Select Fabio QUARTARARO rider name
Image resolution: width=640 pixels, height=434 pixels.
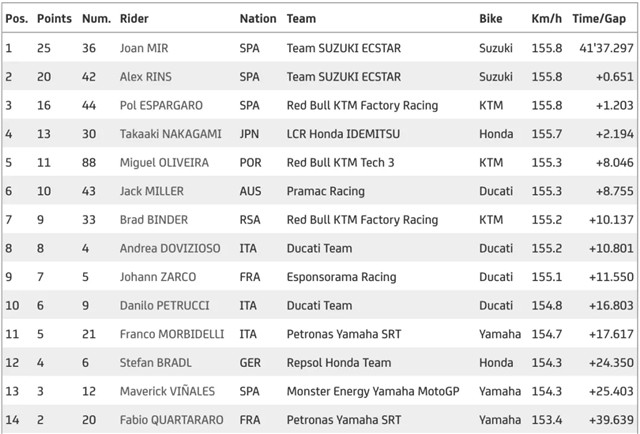coord(171,420)
